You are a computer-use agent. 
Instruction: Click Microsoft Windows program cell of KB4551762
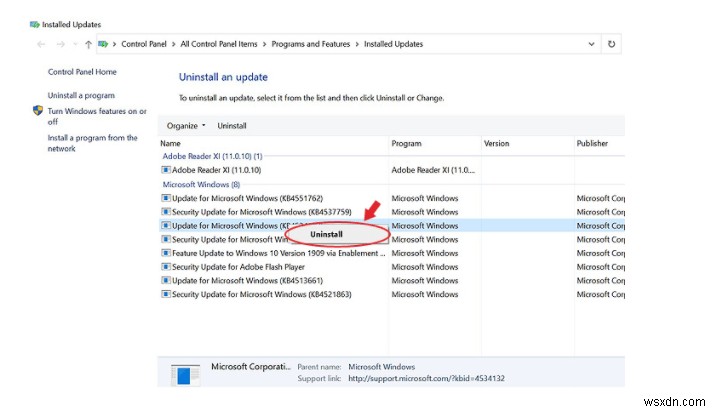(x=425, y=198)
